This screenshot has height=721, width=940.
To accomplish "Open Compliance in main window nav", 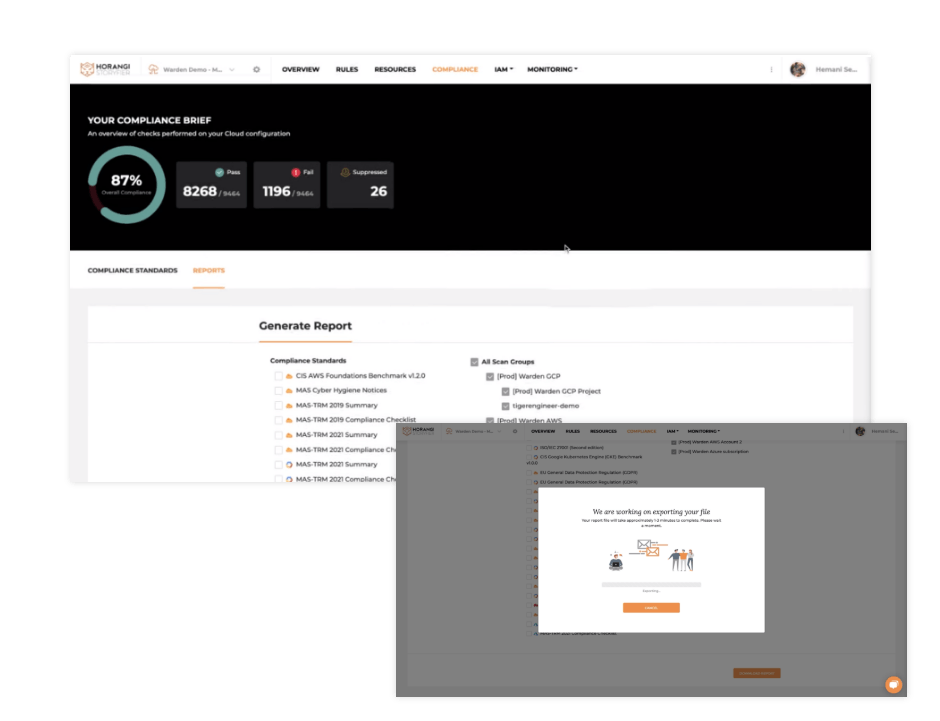I will point(455,70).
